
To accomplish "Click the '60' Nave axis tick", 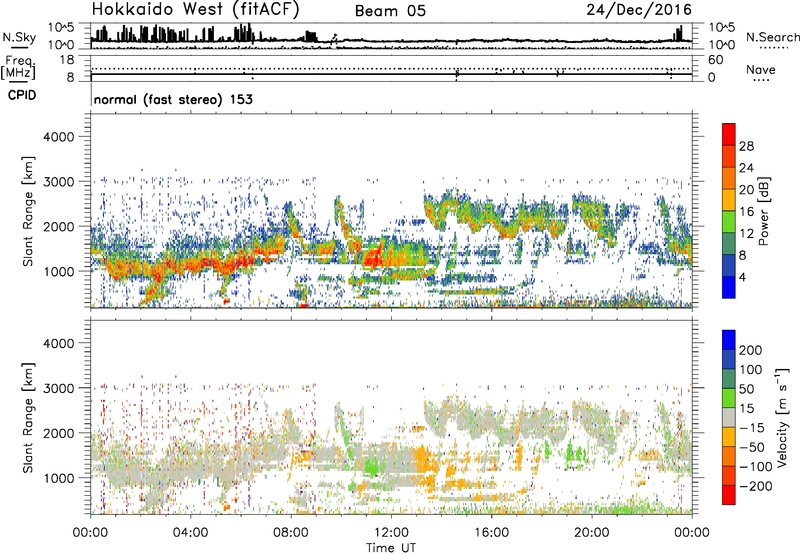I will click(715, 60).
